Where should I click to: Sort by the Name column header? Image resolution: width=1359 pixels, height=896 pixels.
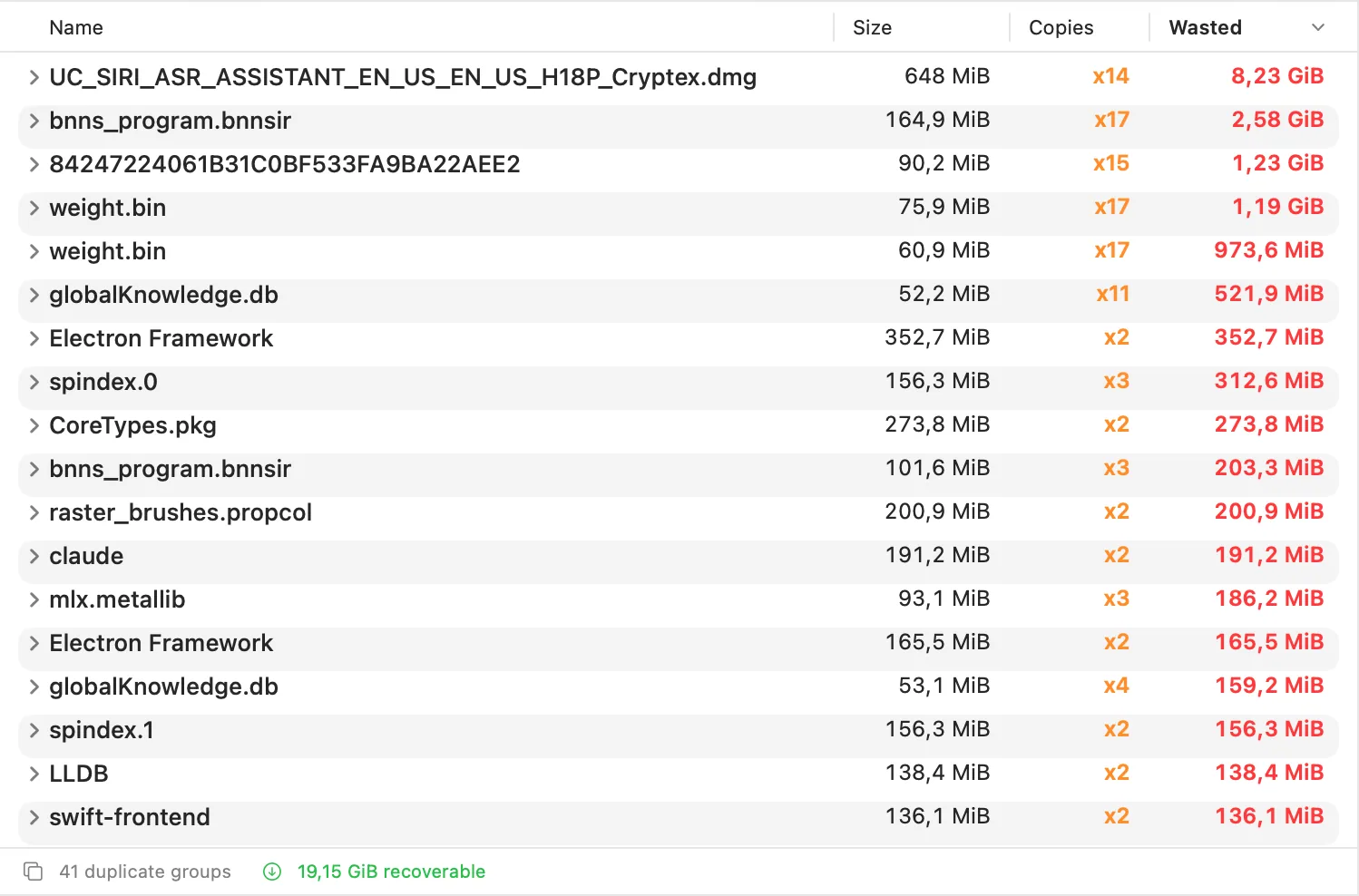point(76,28)
